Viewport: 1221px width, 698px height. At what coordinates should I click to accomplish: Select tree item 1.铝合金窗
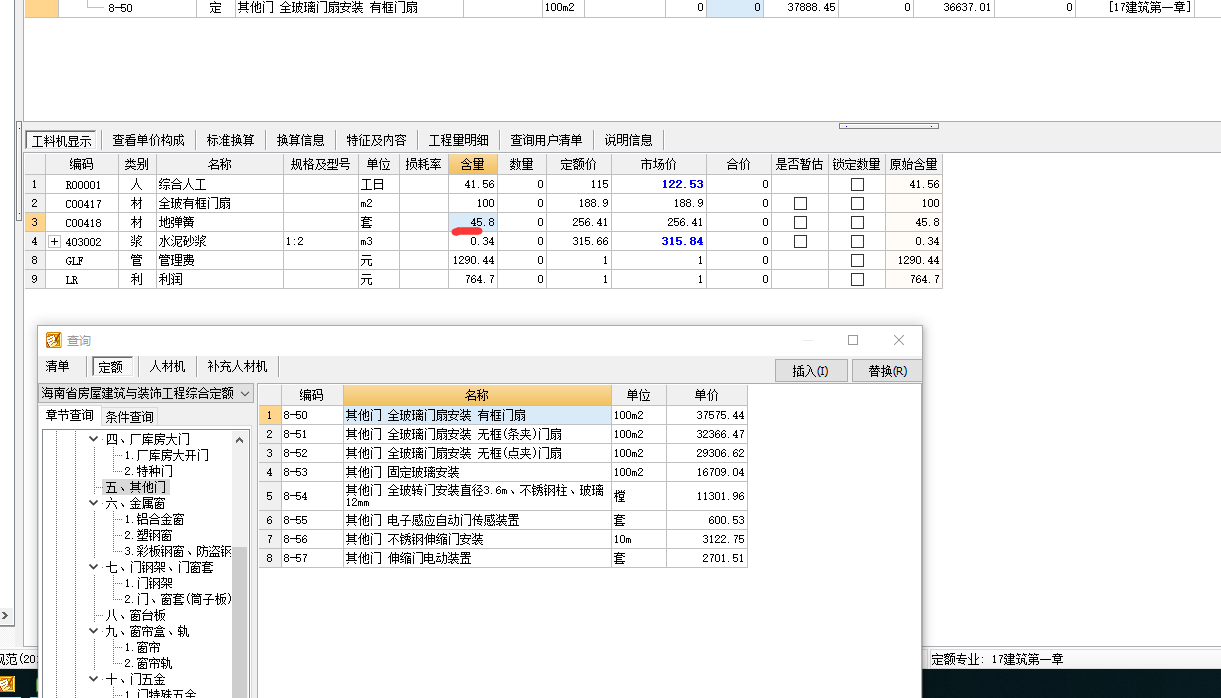coord(154,519)
